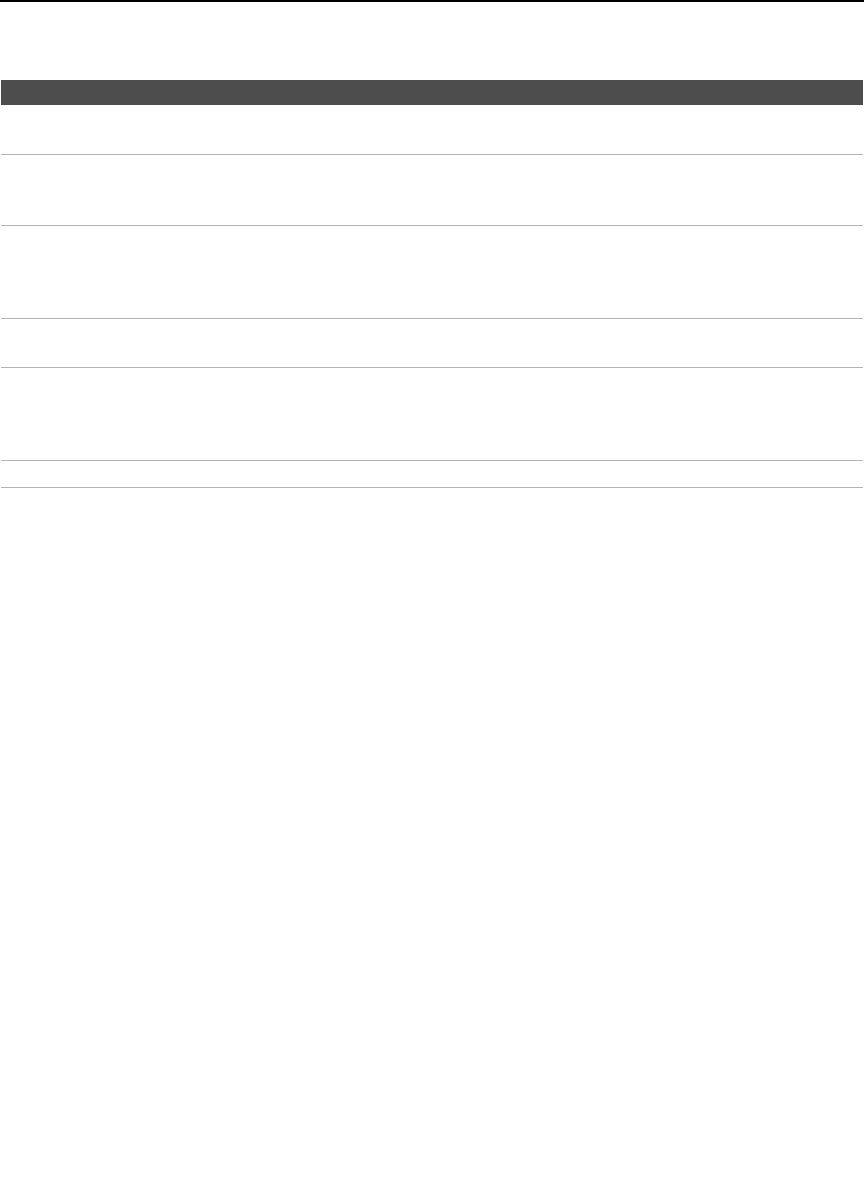
Task: Click the blank area above the header bar
Action: click(432, 41)
